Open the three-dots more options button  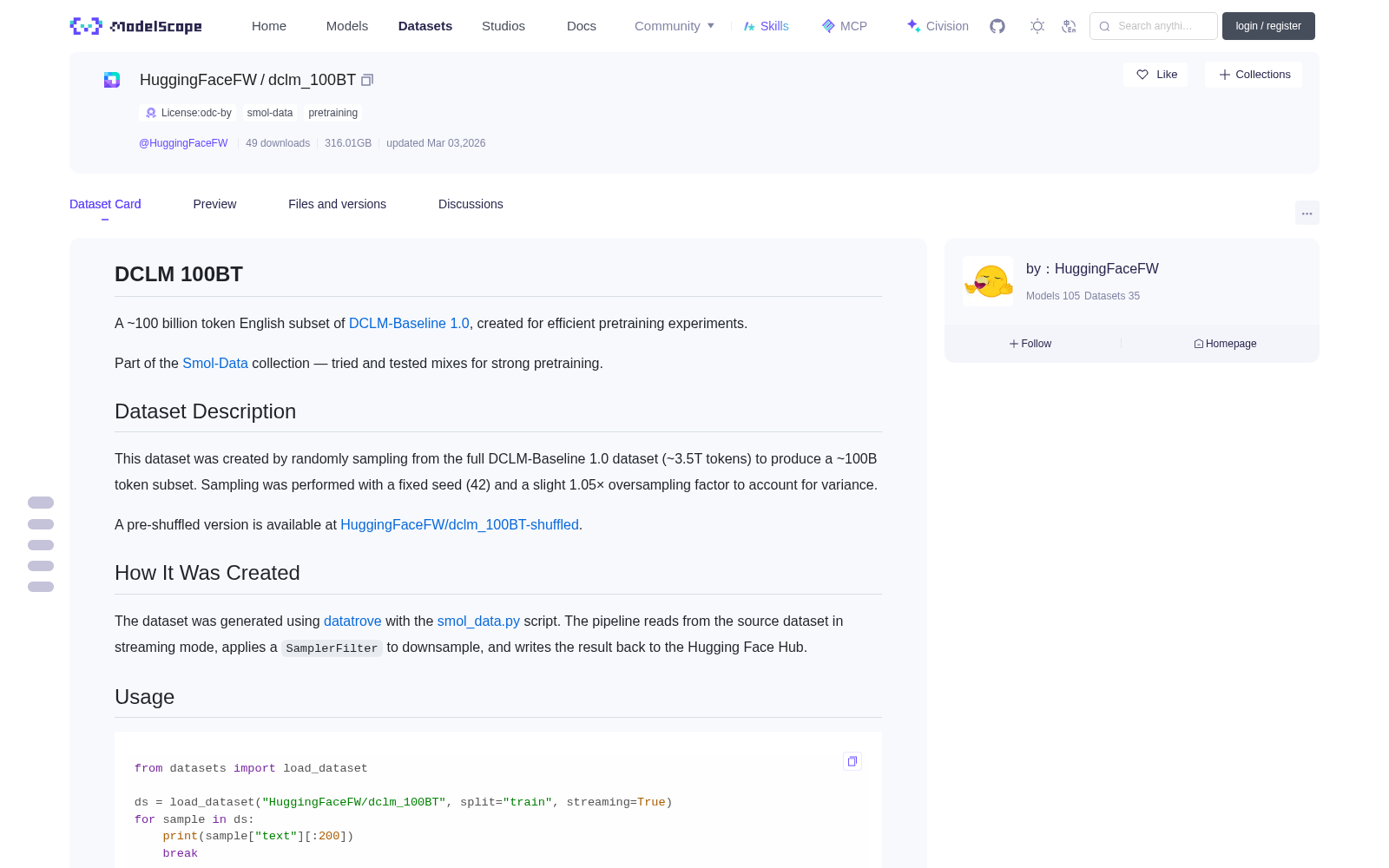click(x=1307, y=213)
